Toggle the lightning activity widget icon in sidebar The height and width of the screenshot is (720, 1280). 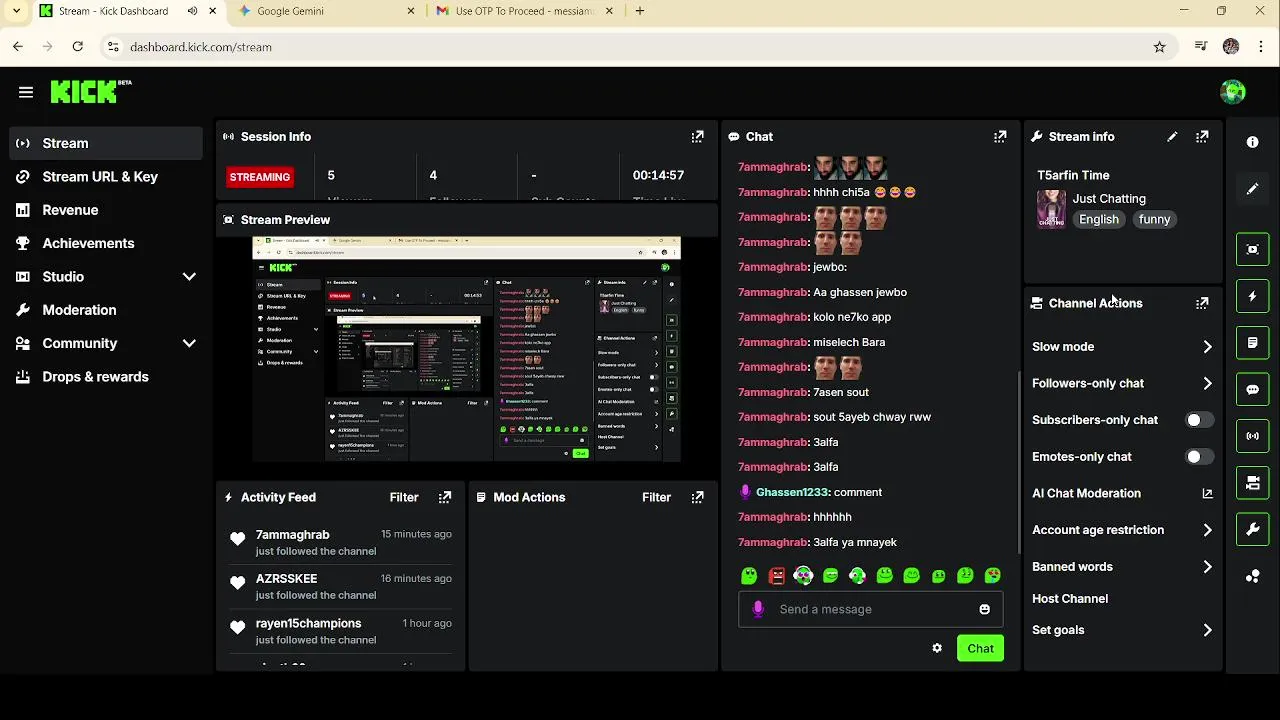1253,296
